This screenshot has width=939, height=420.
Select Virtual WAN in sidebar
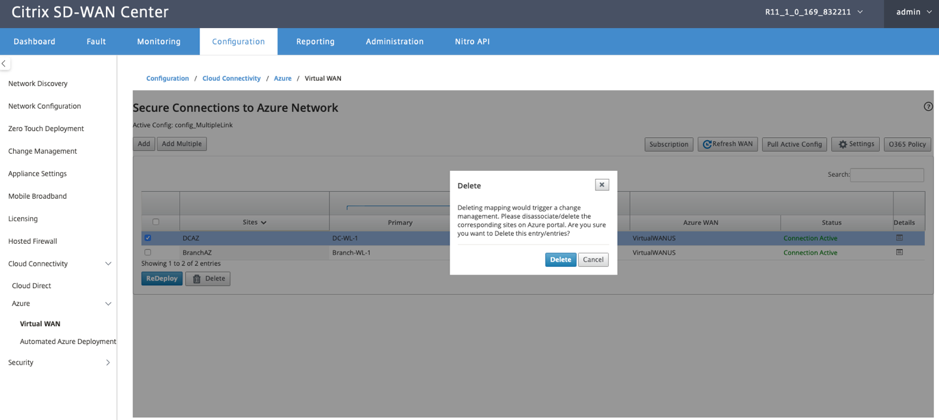click(x=40, y=324)
